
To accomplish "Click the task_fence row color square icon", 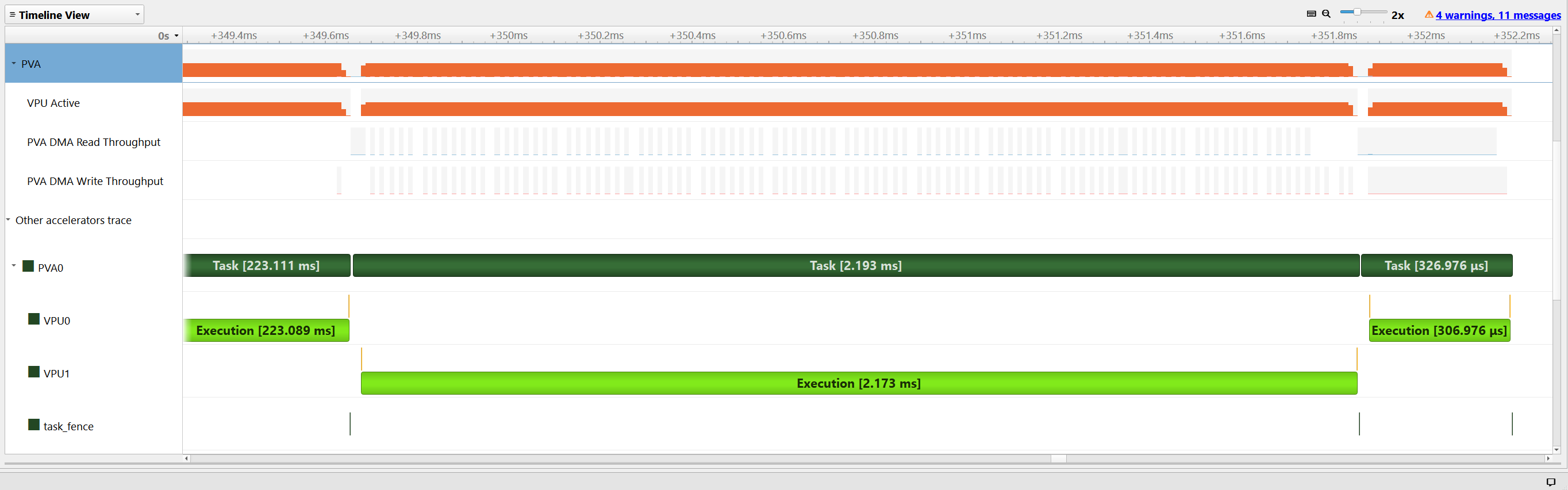I will pos(34,425).
